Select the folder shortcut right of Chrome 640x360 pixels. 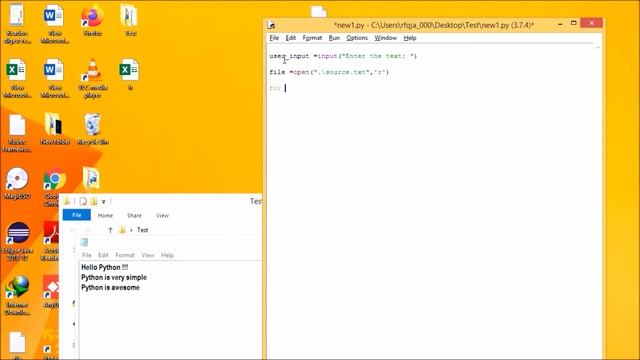tap(92, 179)
